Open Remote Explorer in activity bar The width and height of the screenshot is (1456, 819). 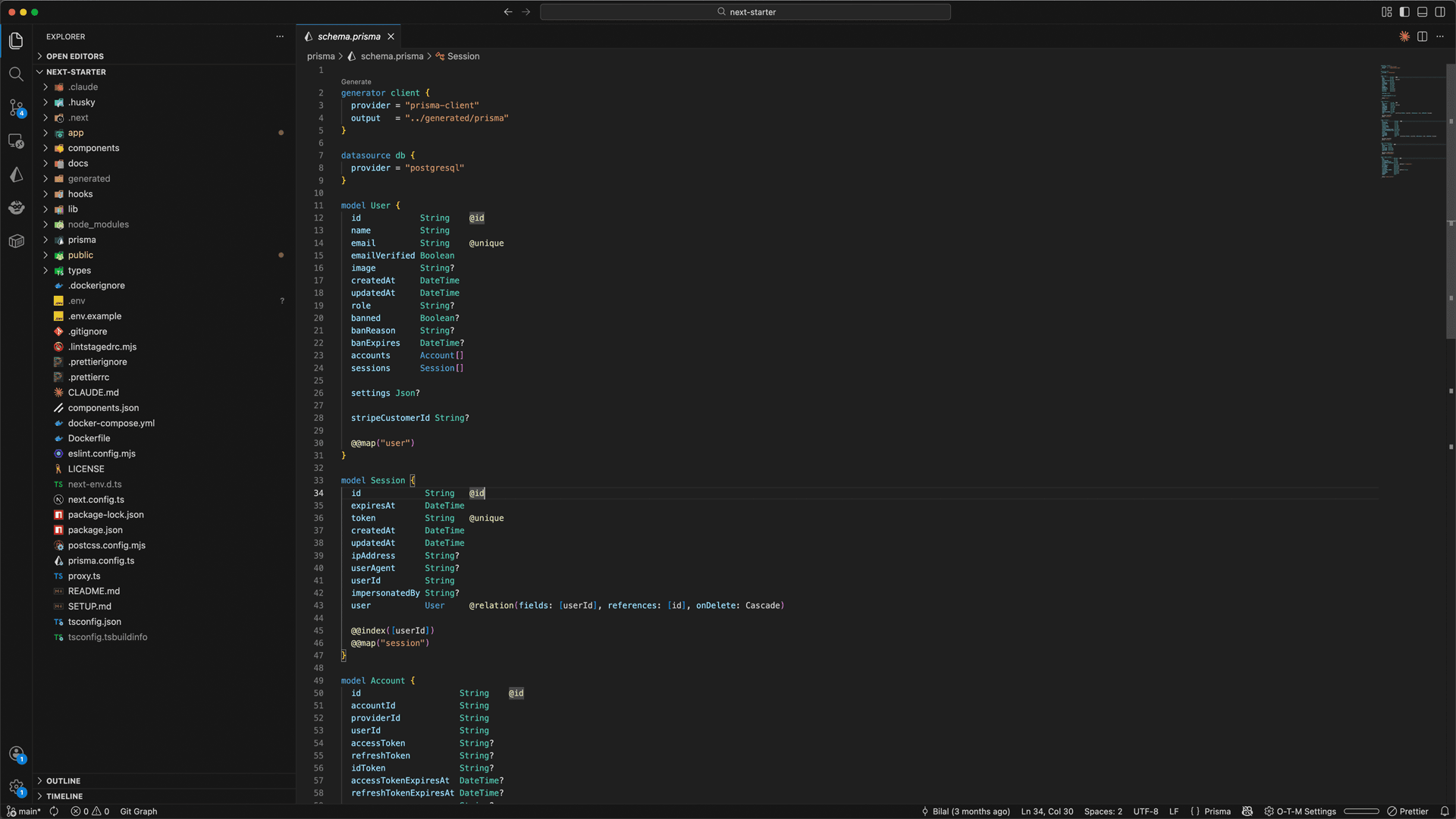16,141
